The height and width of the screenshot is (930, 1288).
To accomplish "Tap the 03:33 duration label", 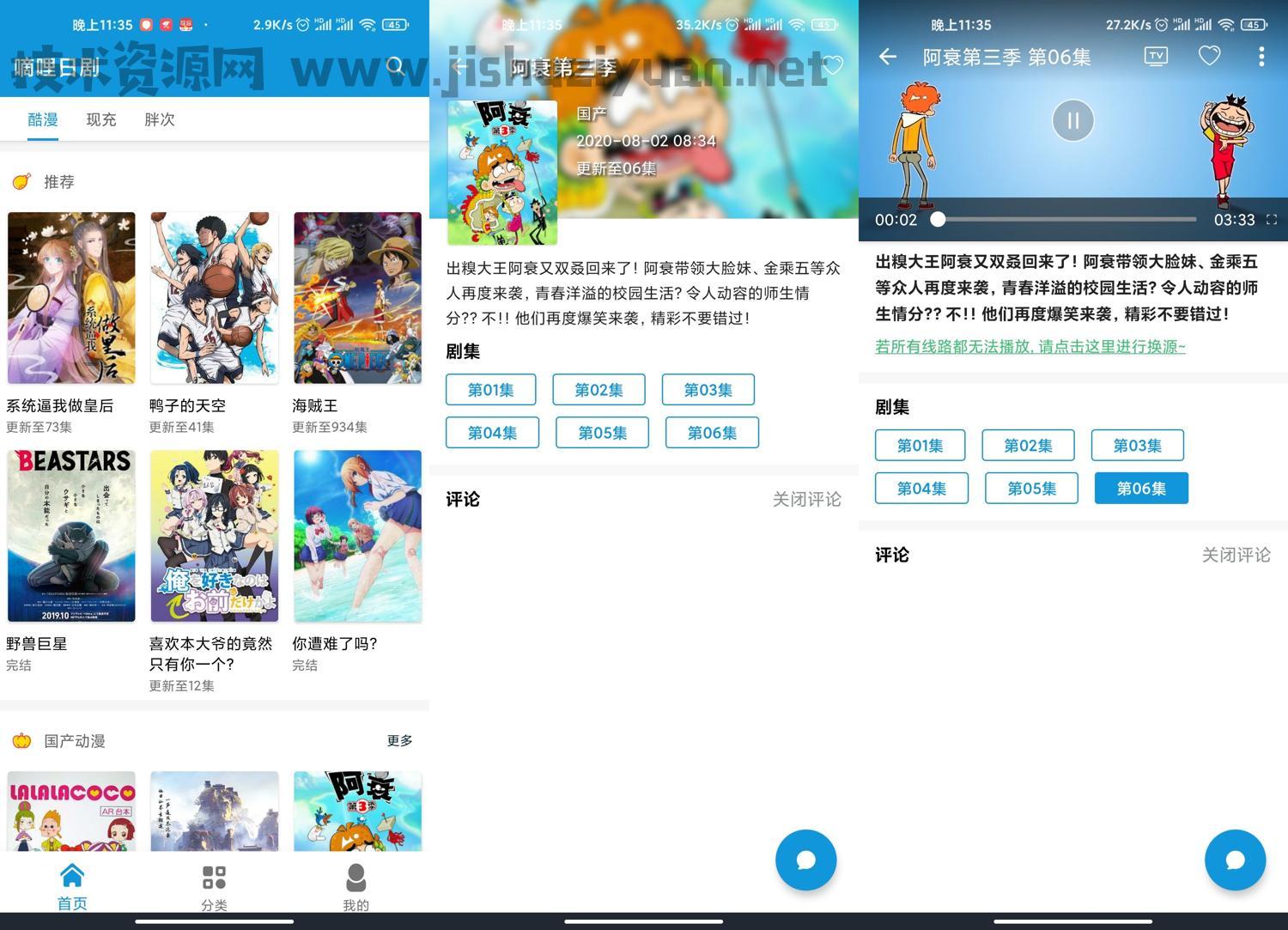I will tap(1234, 220).
